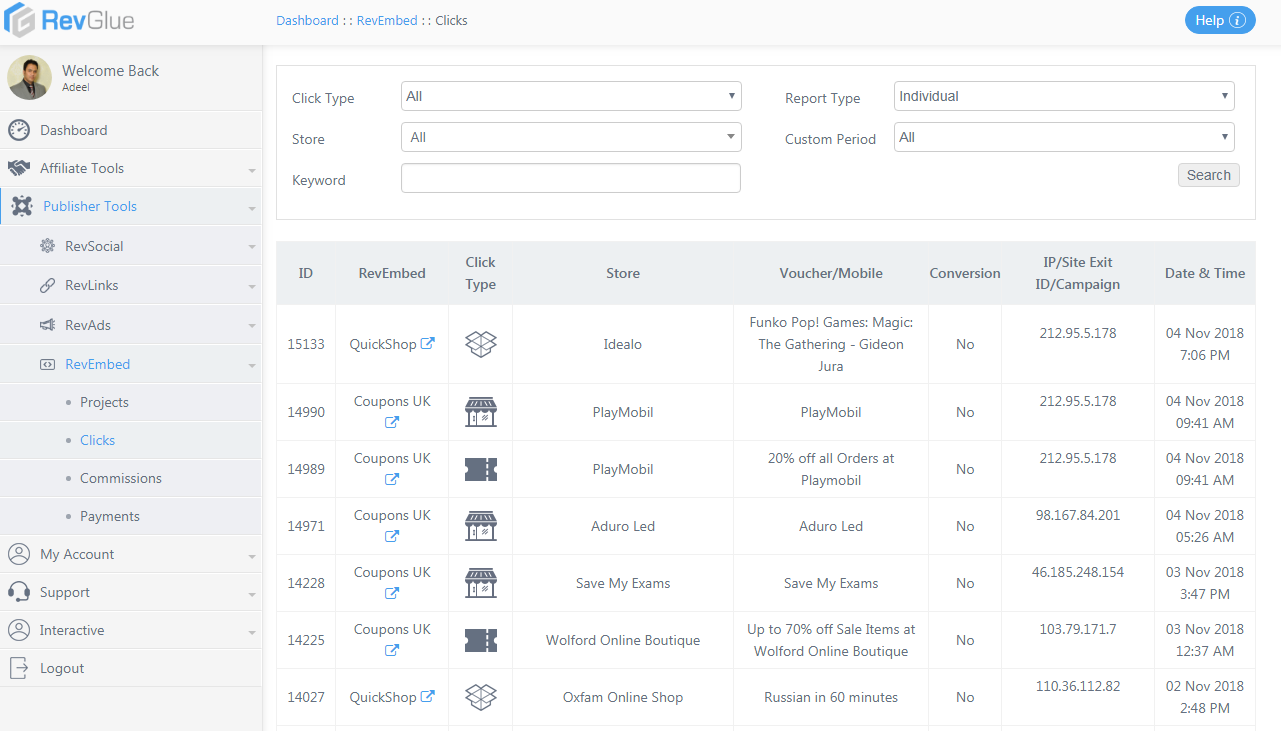Select Logout menu item
Image resolution: width=1281 pixels, height=731 pixels.
click(x=62, y=668)
